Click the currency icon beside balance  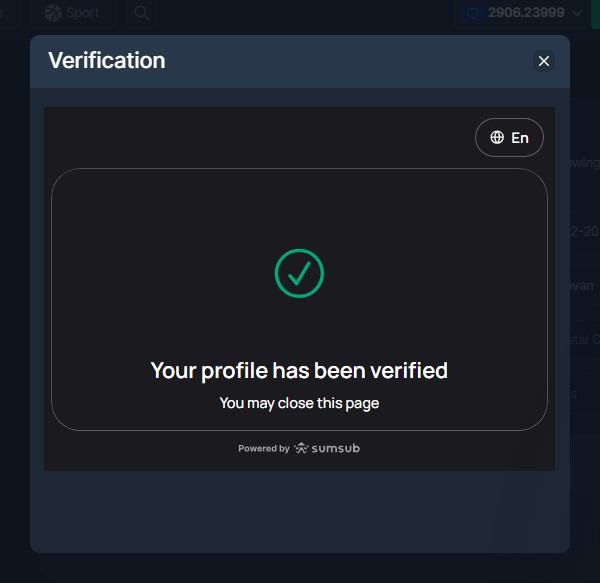click(x=473, y=13)
